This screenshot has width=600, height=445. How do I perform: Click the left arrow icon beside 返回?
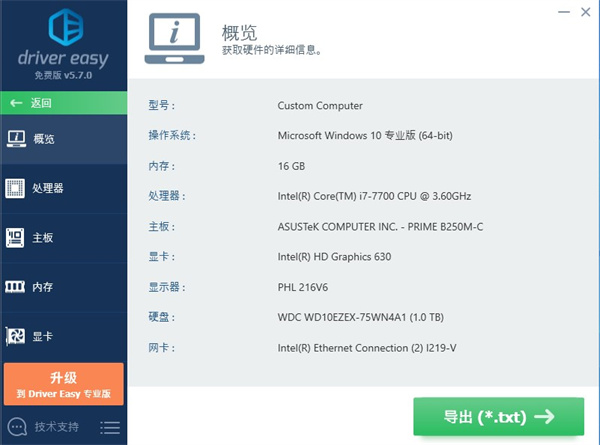coord(16,103)
